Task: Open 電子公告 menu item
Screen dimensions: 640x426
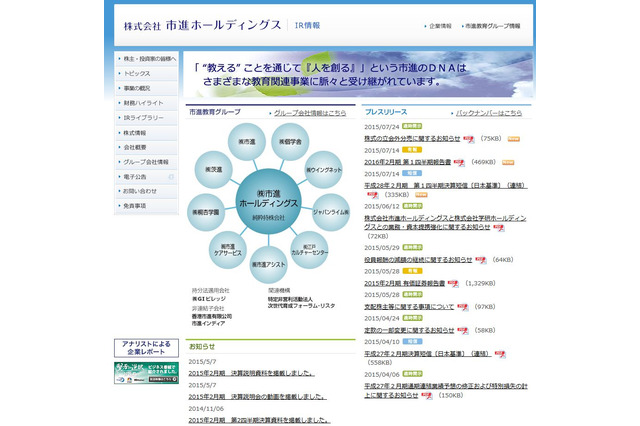Action: (x=147, y=177)
